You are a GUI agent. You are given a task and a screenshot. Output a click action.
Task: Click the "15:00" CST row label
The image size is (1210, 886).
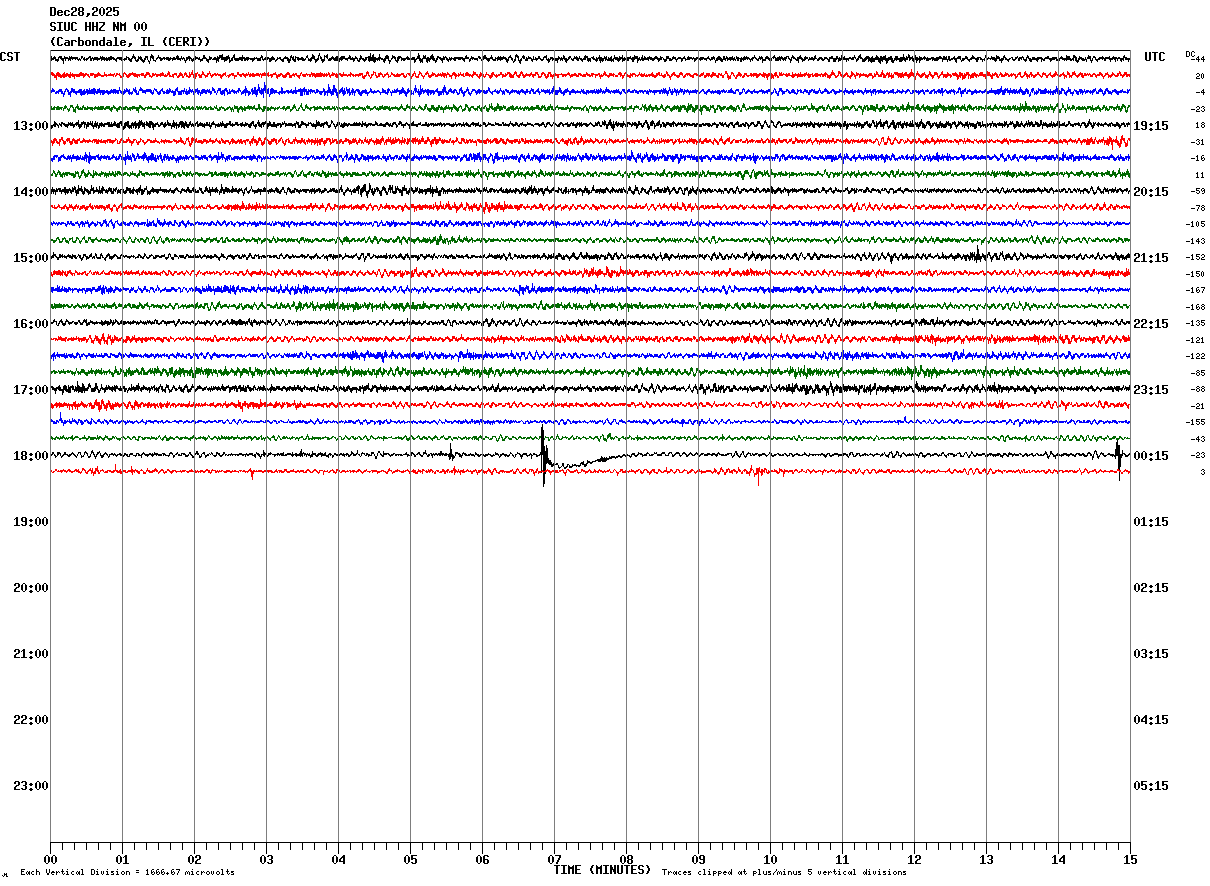tap(31, 258)
